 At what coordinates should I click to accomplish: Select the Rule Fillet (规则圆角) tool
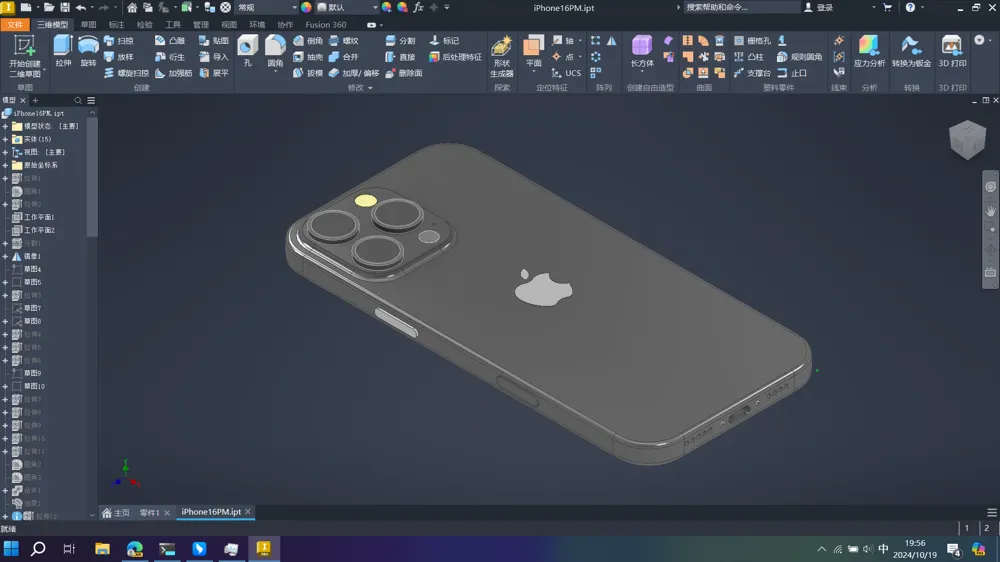pos(800,57)
